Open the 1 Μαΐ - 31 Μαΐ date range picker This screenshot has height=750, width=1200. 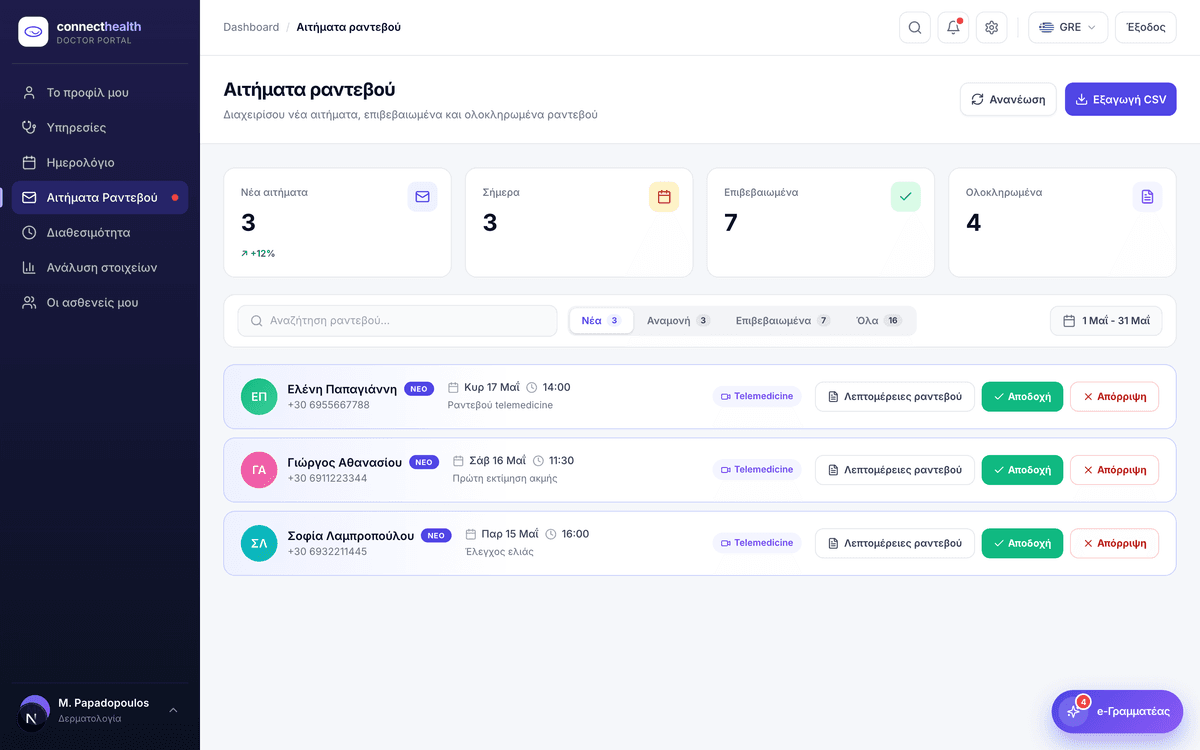[x=1106, y=321]
